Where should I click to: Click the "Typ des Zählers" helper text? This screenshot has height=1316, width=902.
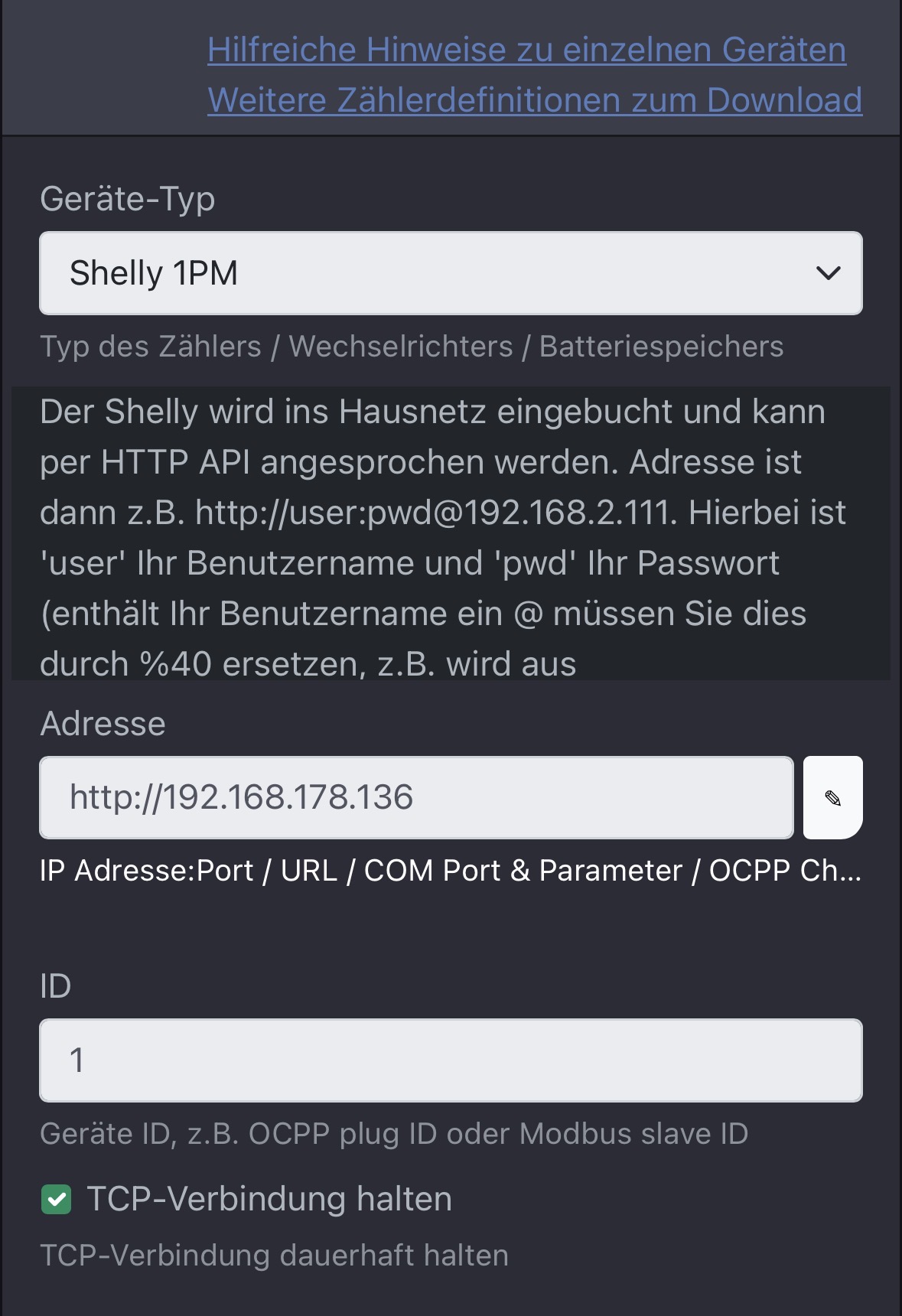tap(411, 347)
